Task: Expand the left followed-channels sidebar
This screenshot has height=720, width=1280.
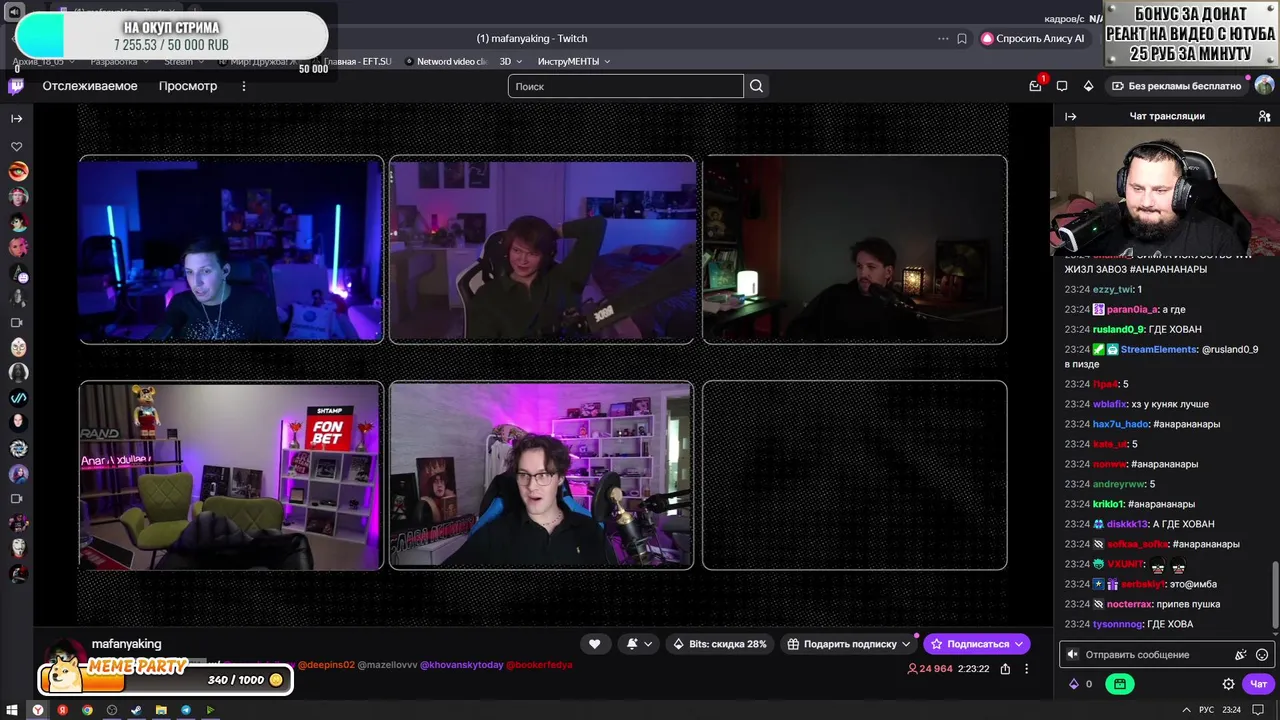Action: (x=16, y=118)
